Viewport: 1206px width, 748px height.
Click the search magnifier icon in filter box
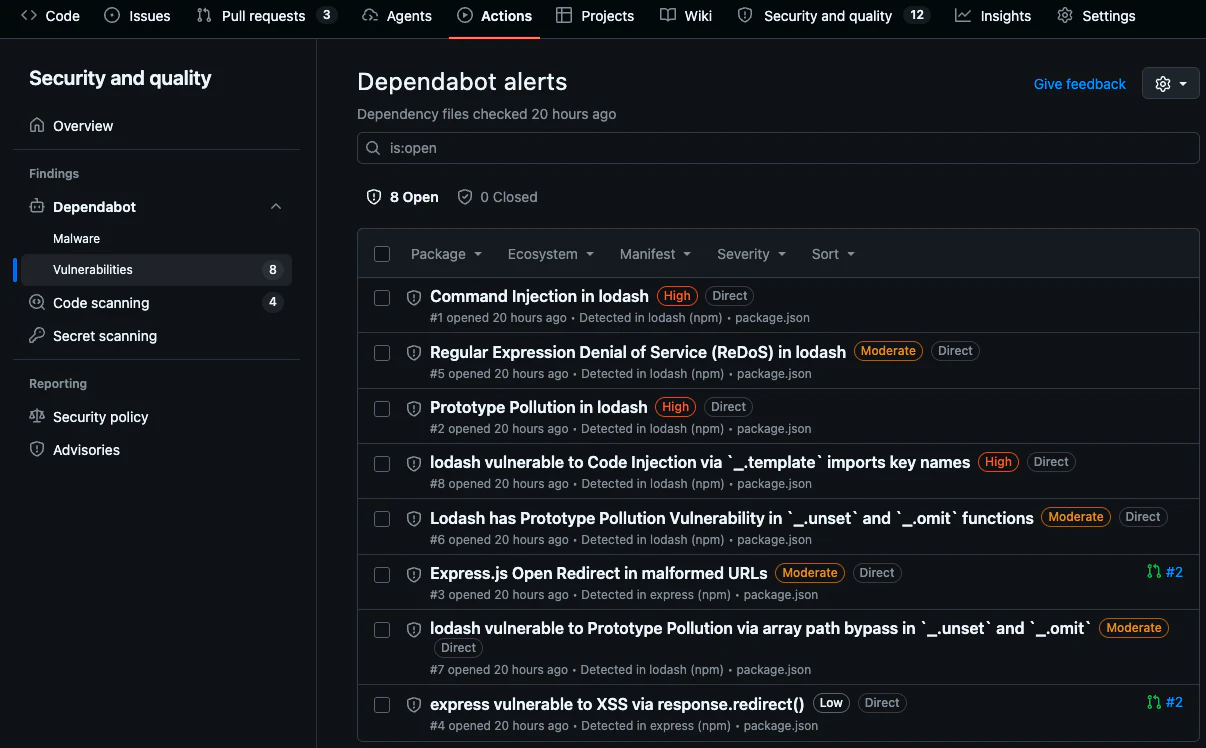374,148
